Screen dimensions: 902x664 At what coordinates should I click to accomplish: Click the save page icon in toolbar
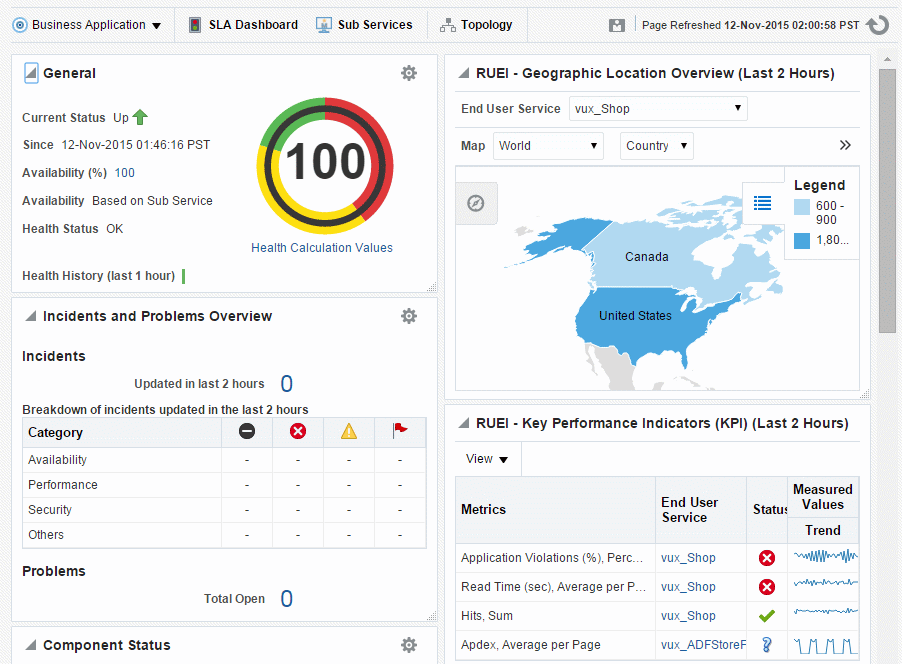tap(617, 25)
